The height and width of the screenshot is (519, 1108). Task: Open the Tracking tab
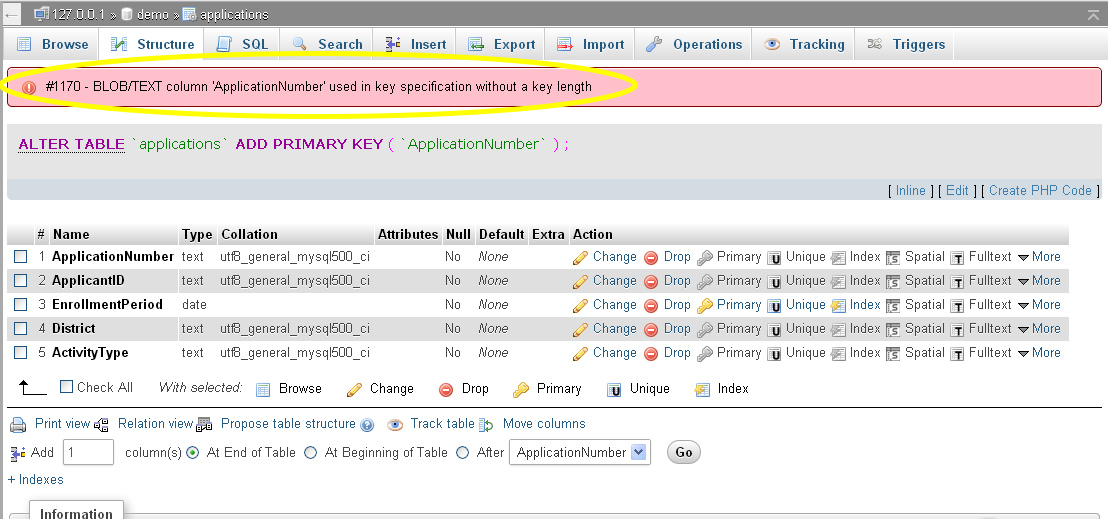pos(803,44)
